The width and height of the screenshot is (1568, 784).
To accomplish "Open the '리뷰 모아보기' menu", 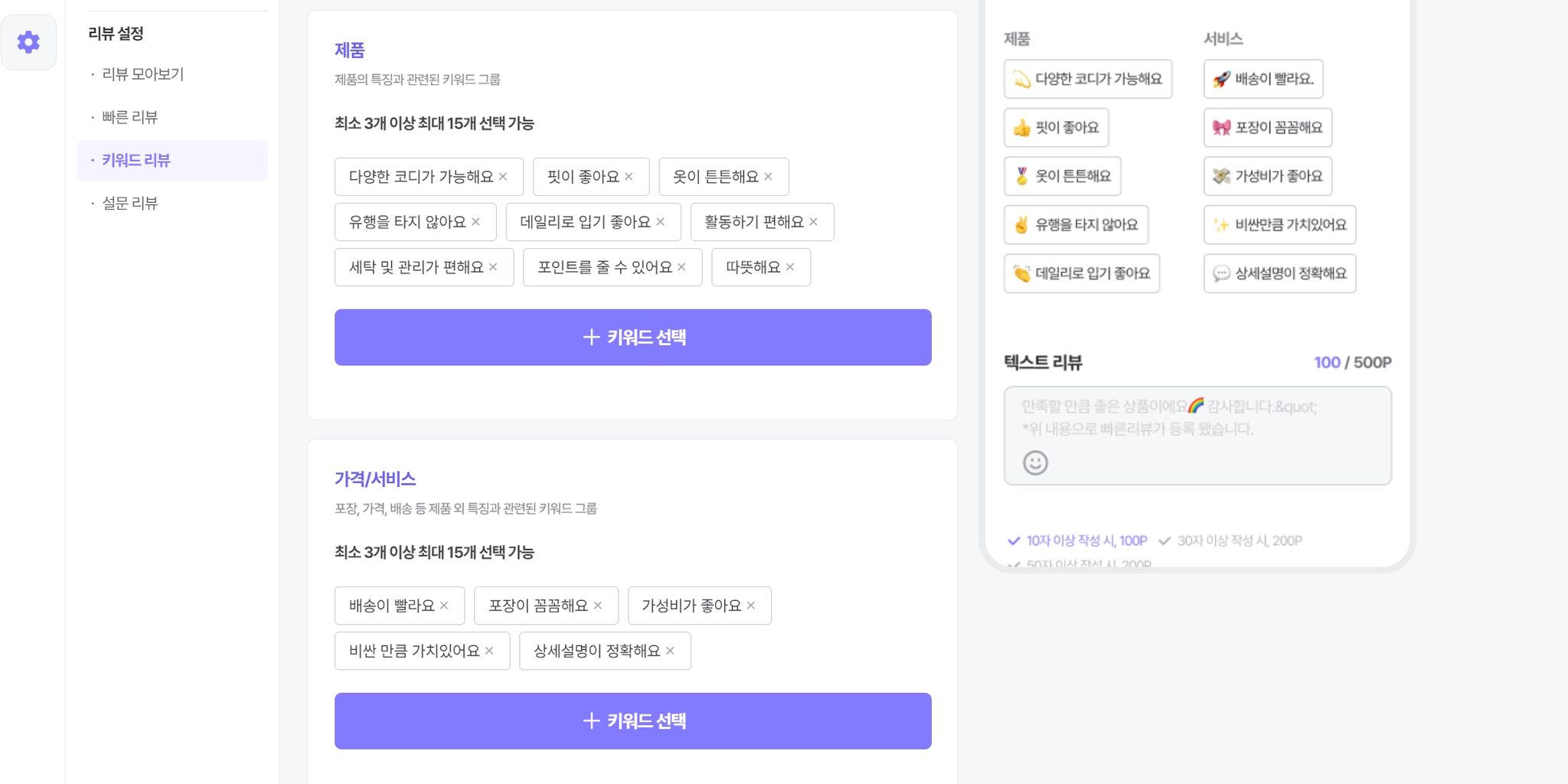I will (143, 74).
